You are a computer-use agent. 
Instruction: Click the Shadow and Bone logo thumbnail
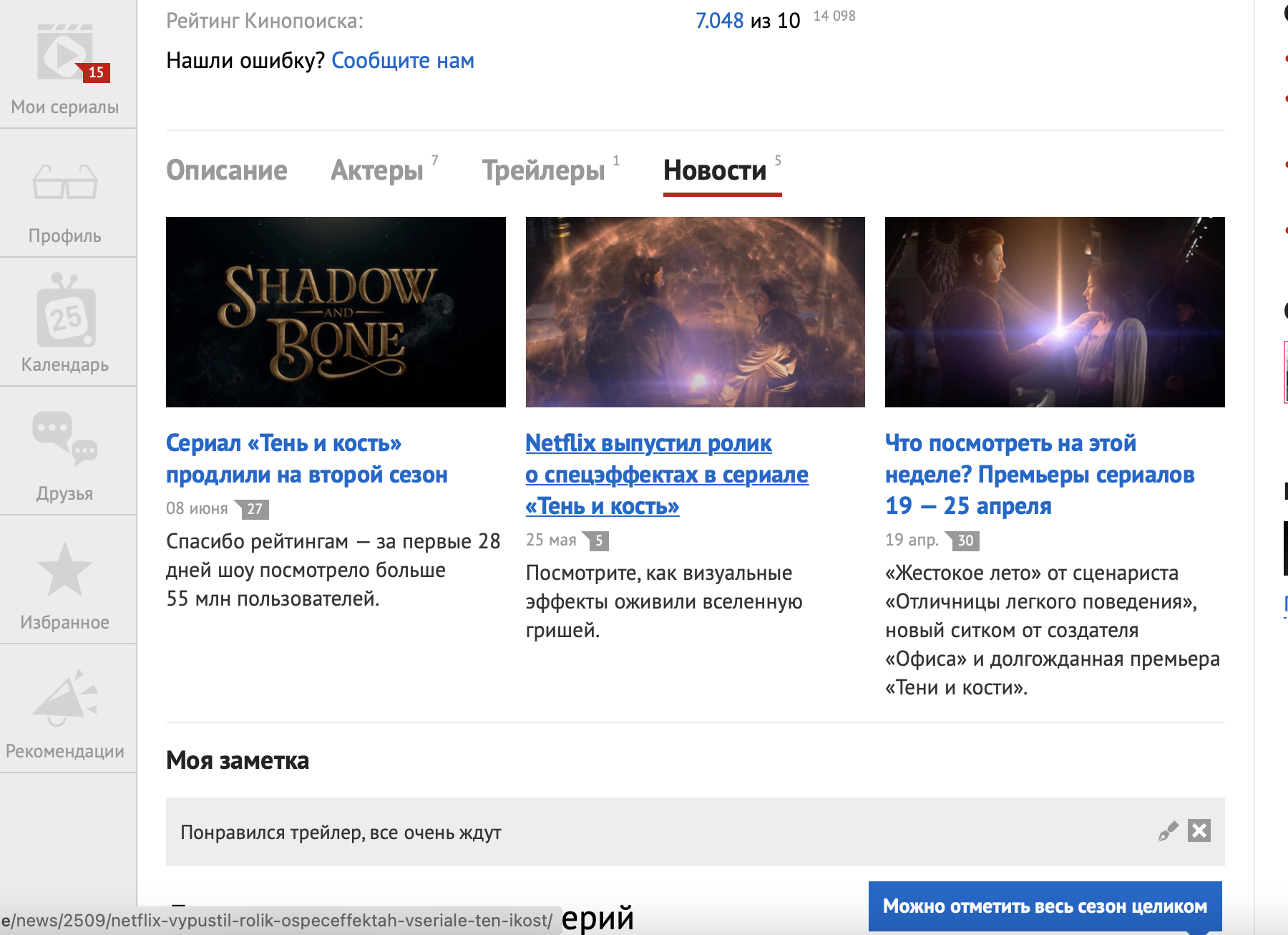tap(336, 312)
